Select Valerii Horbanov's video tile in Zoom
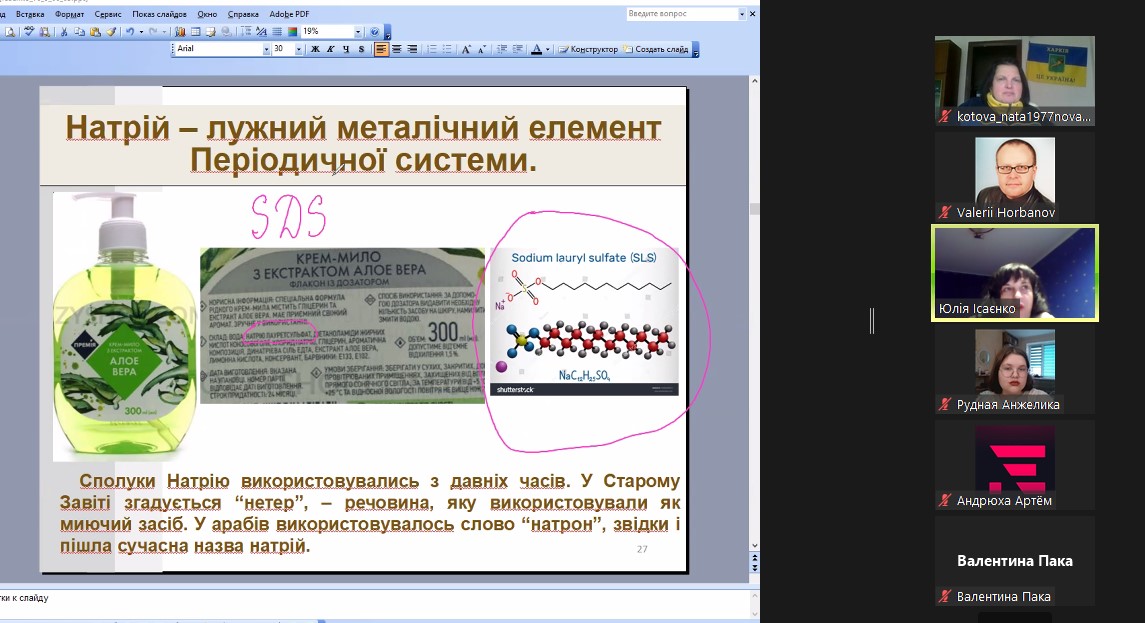 point(1015,179)
